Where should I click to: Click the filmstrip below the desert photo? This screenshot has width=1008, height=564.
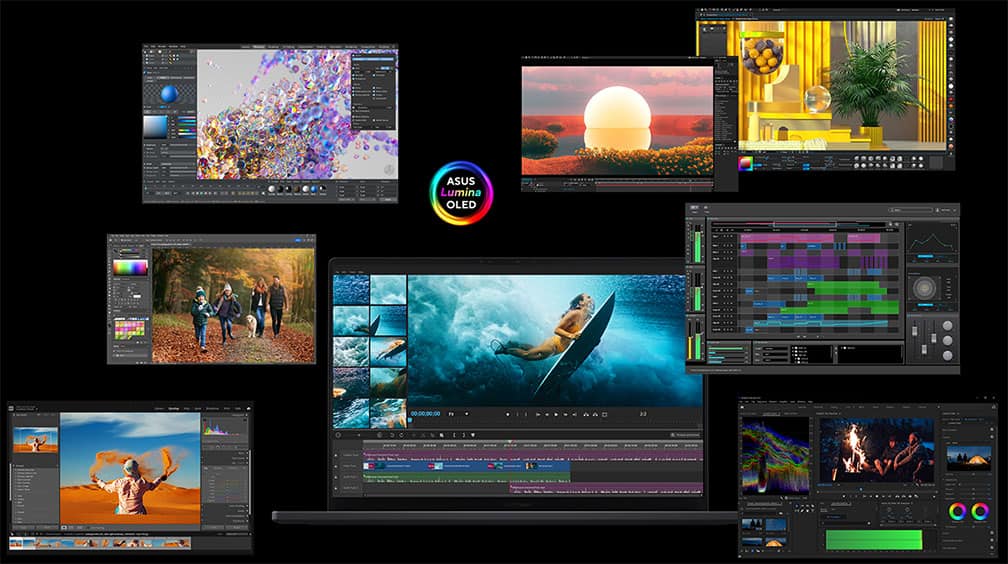100,543
